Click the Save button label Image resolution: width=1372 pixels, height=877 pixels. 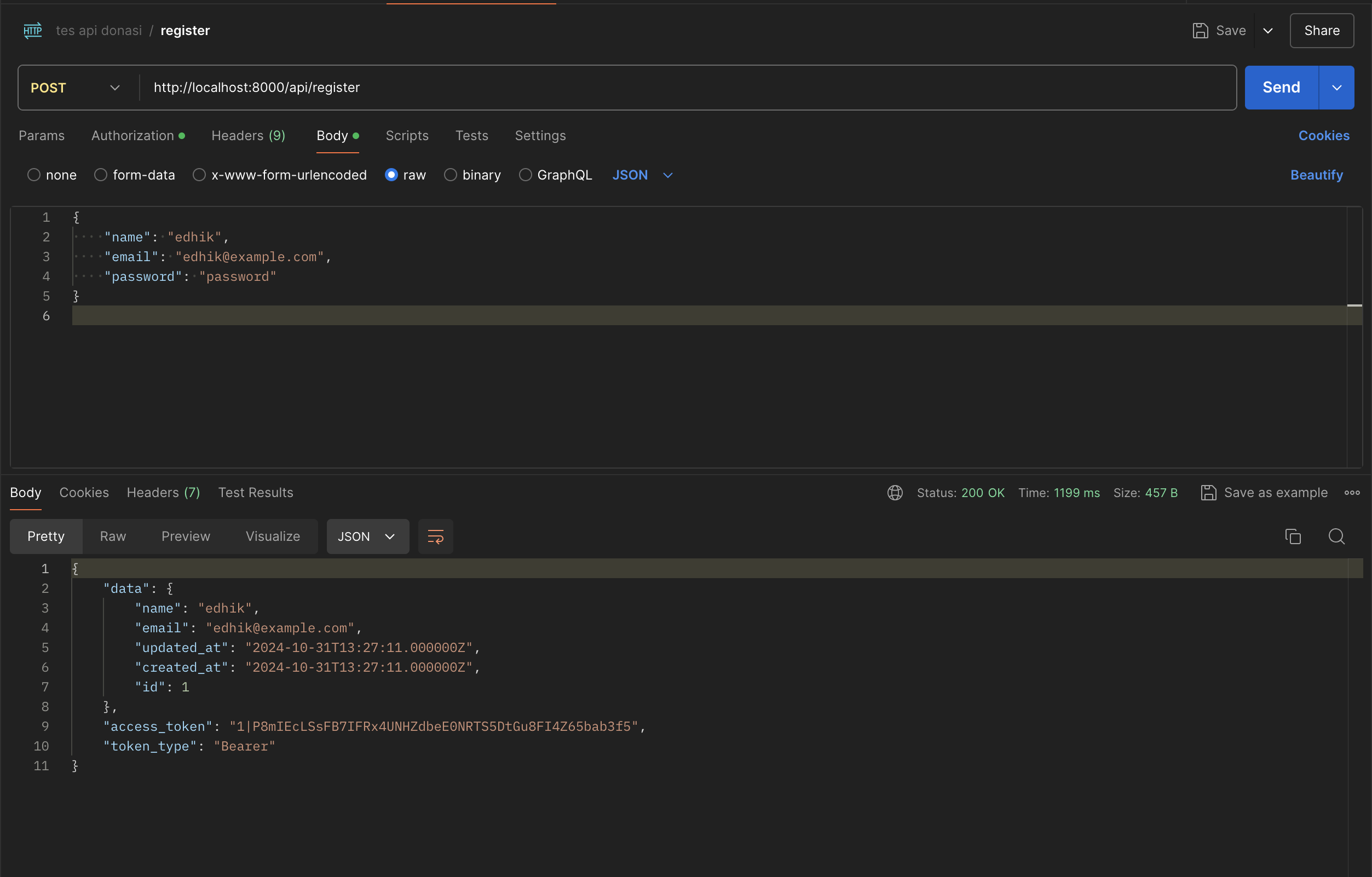pyautogui.click(x=1231, y=30)
